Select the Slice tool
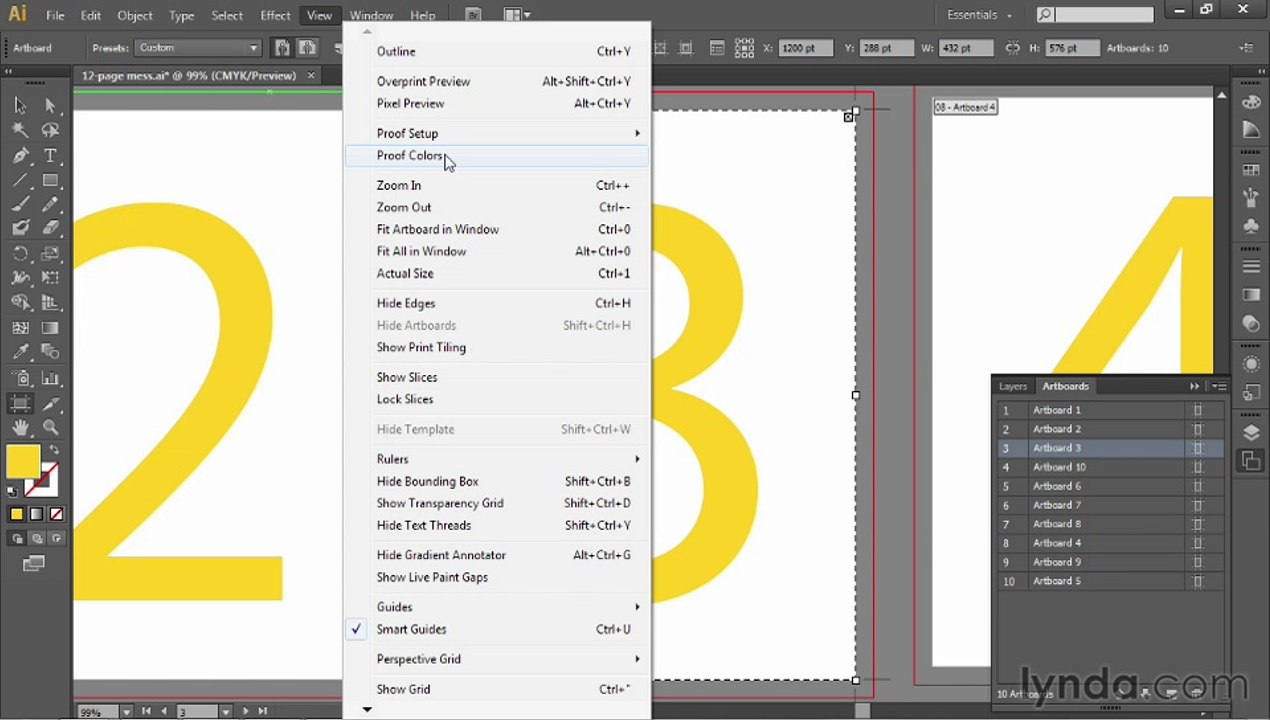The width and height of the screenshot is (1270, 720). [x=50, y=404]
